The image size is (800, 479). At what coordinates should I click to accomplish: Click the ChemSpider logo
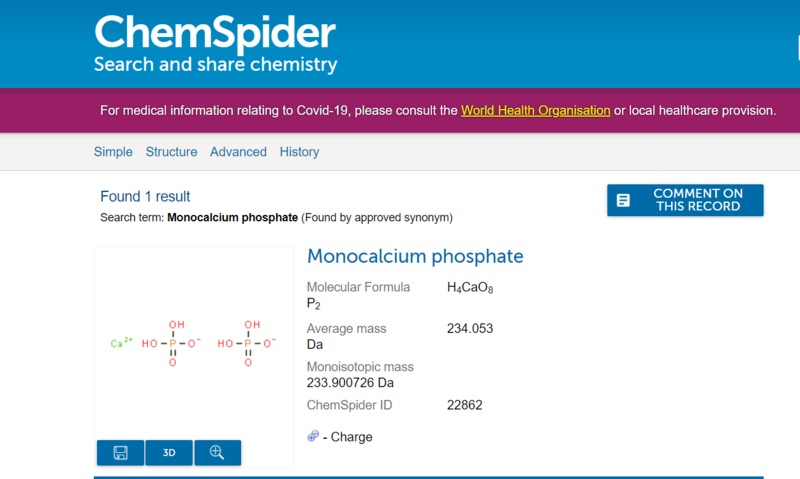pos(215,33)
